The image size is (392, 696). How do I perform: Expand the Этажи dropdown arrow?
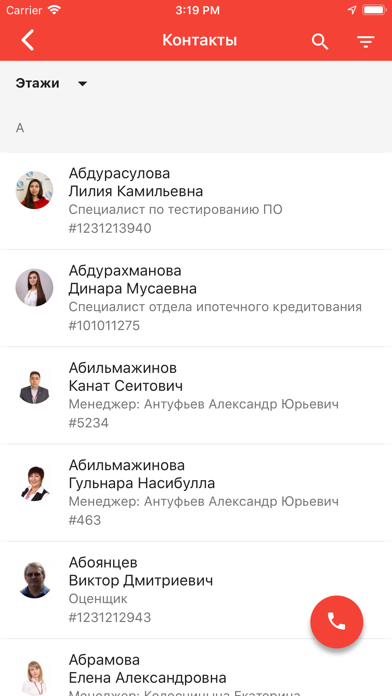pos(82,83)
